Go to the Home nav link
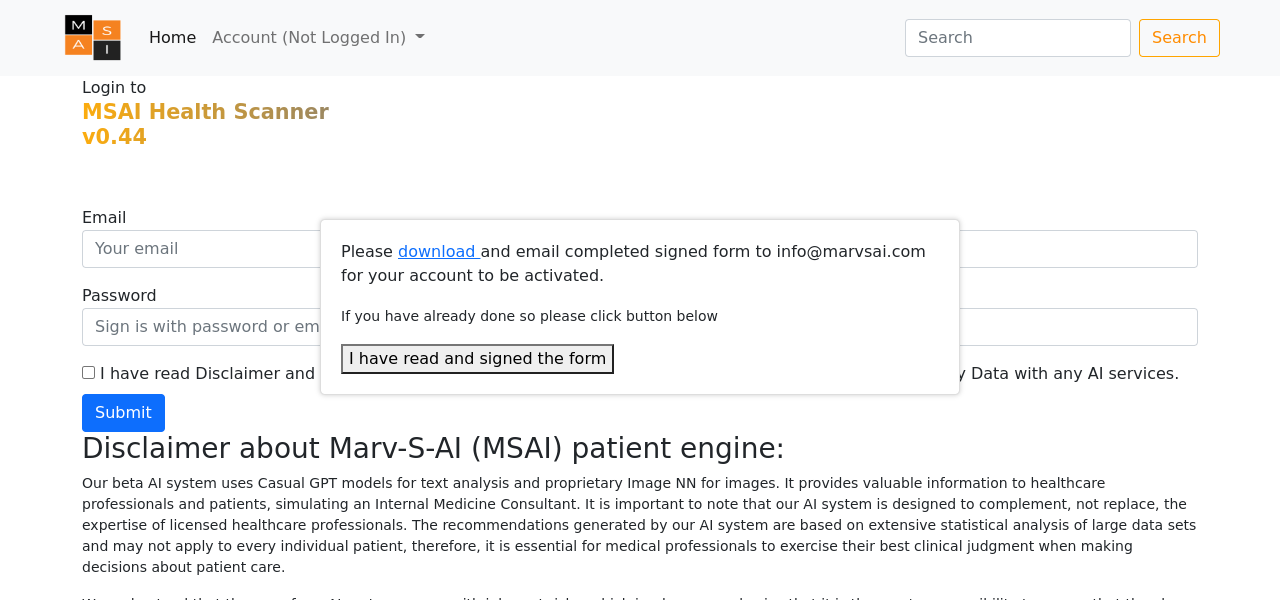 point(172,38)
